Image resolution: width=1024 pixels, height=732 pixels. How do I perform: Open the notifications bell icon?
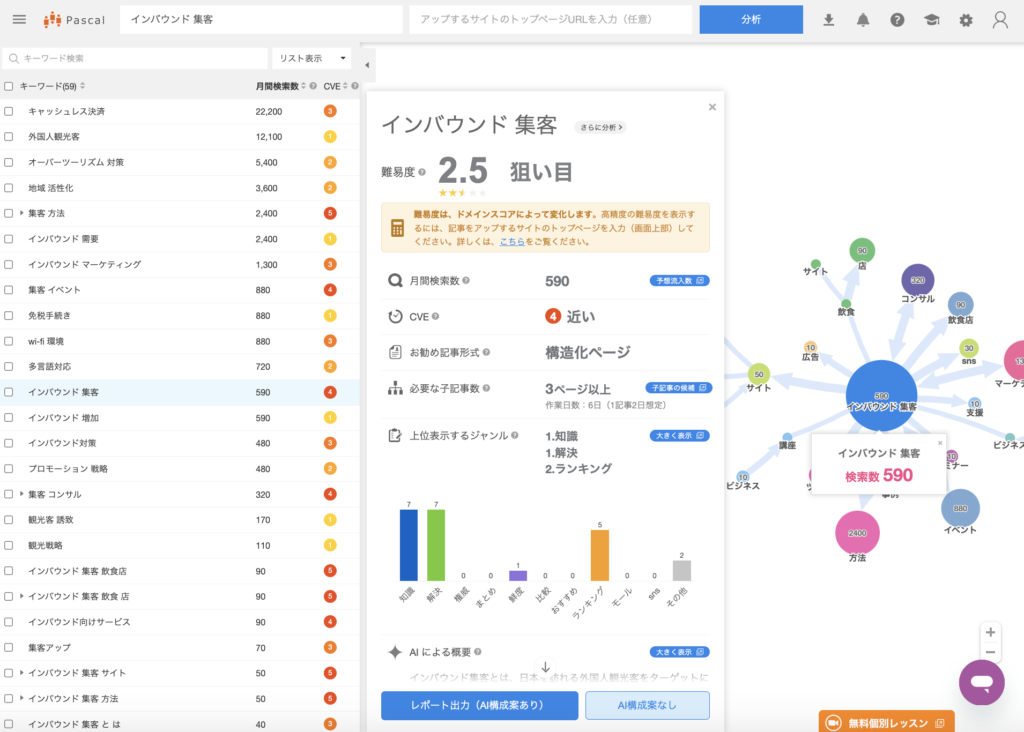point(862,20)
